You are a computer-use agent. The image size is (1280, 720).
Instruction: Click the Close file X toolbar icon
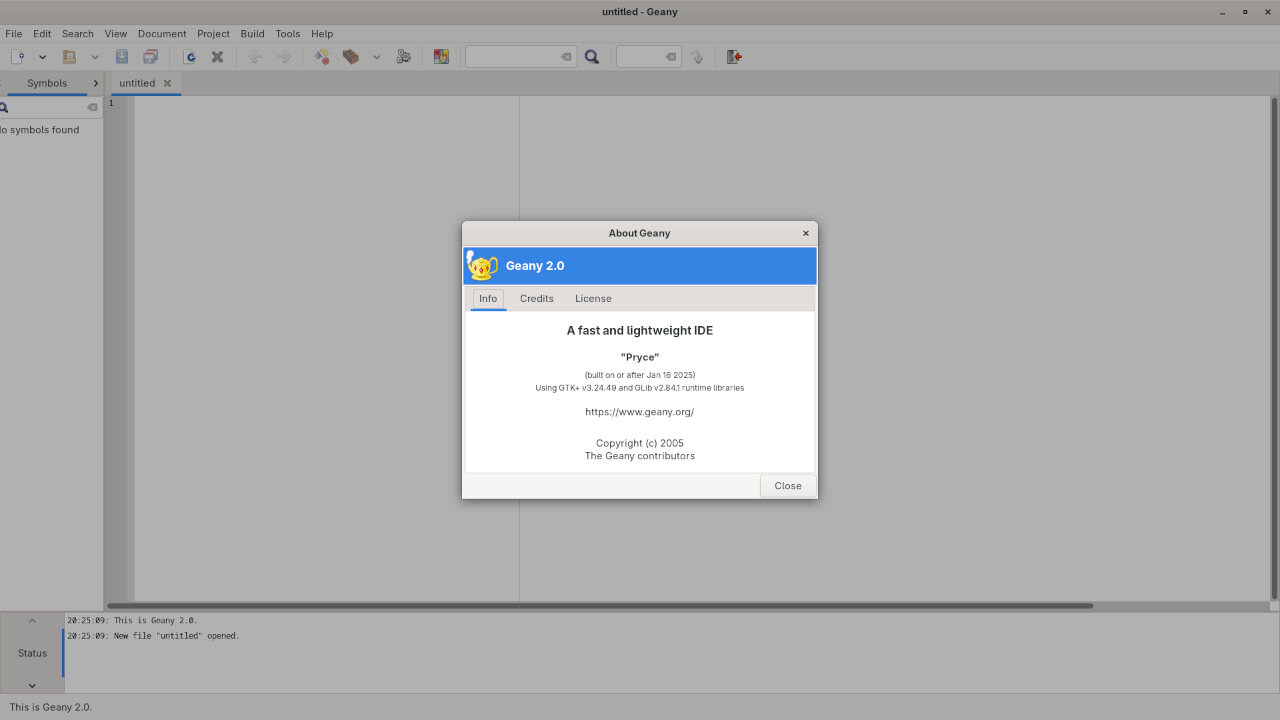217,57
